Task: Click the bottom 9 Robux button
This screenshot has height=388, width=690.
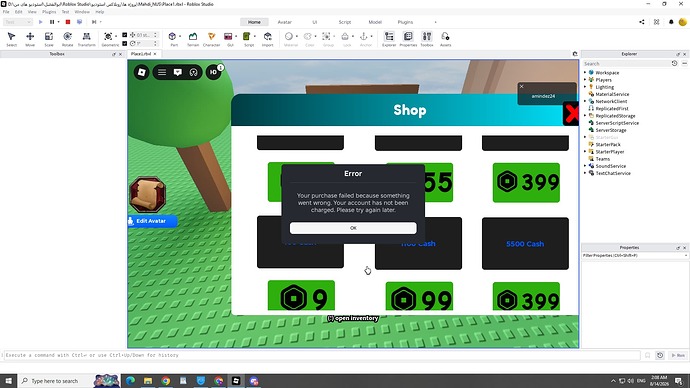Action: (x=301, y=296)
